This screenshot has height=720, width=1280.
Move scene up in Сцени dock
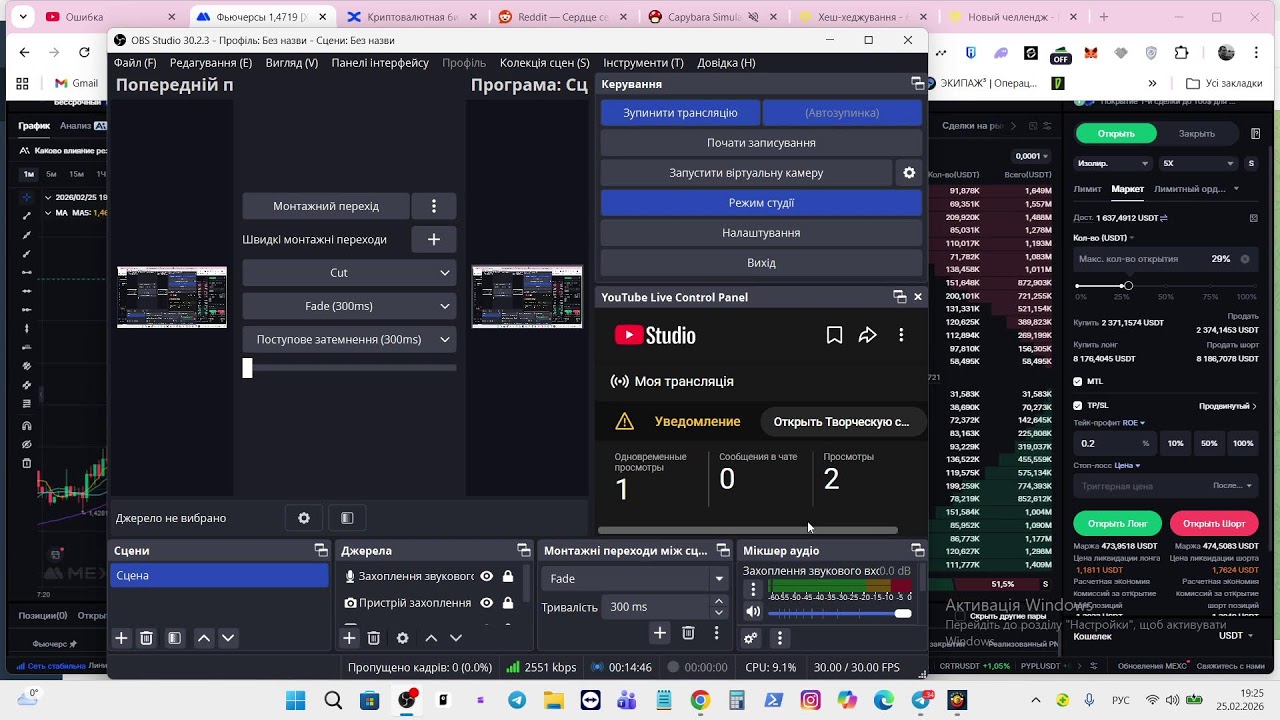[203, 638]
